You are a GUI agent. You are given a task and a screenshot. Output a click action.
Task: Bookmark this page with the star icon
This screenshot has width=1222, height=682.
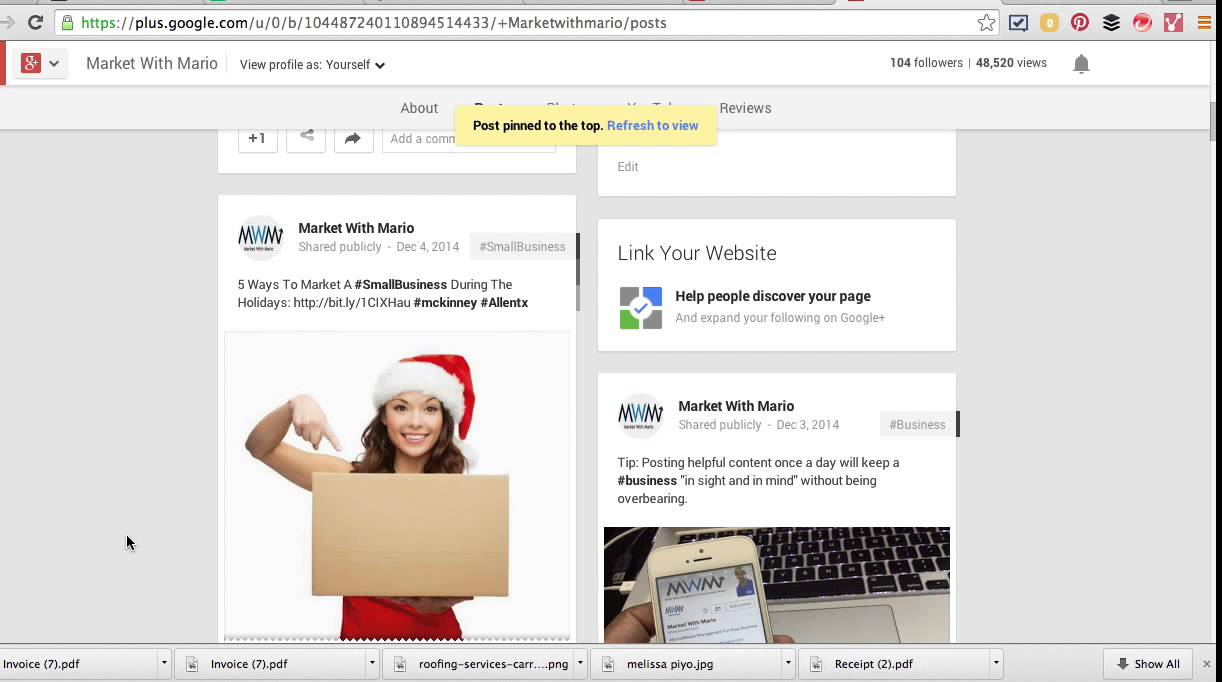click(986, 22)
